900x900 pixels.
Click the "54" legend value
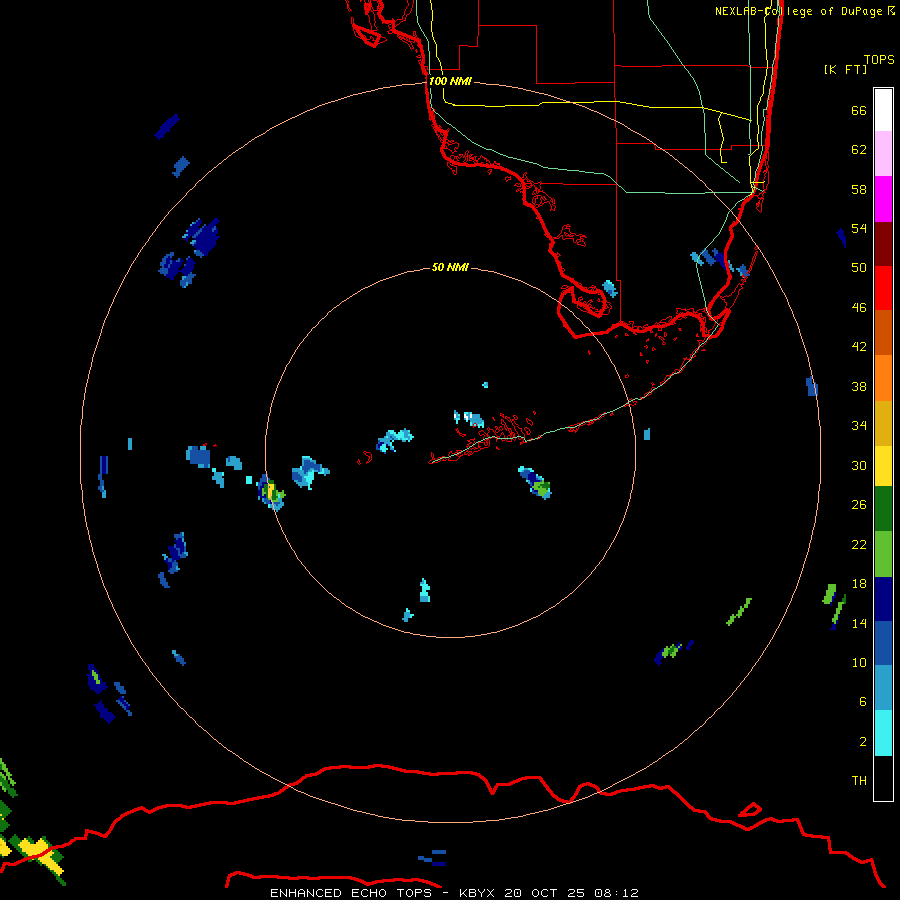pos(859,228)
